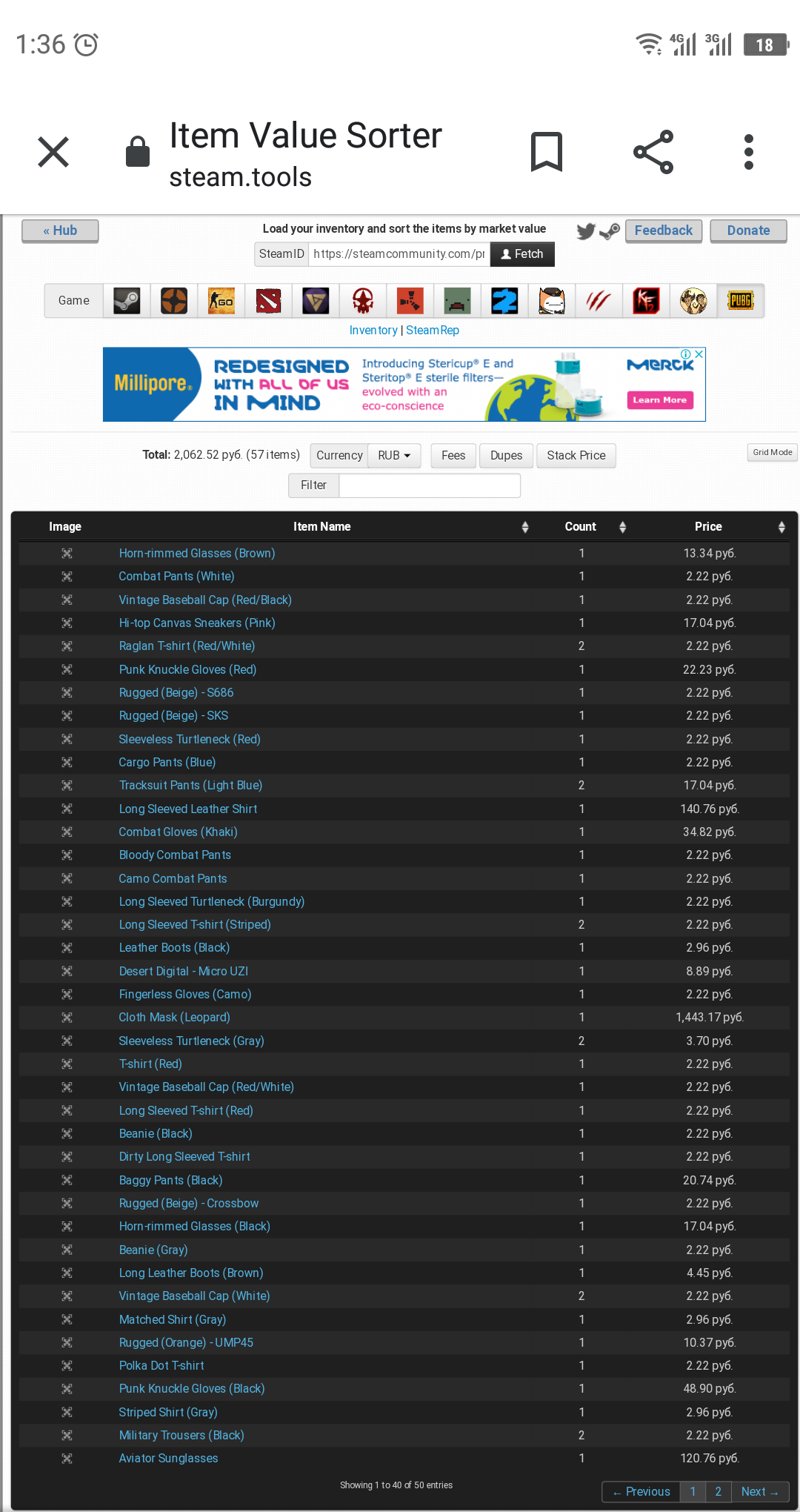Click the Fetch button
Viewport: 800px width, 1512px height.
tap(522, 253)
